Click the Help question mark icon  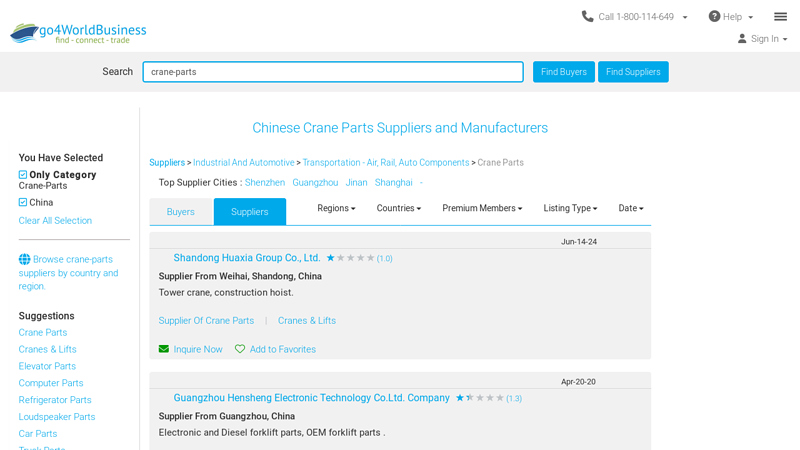click(x=714, y=16)
